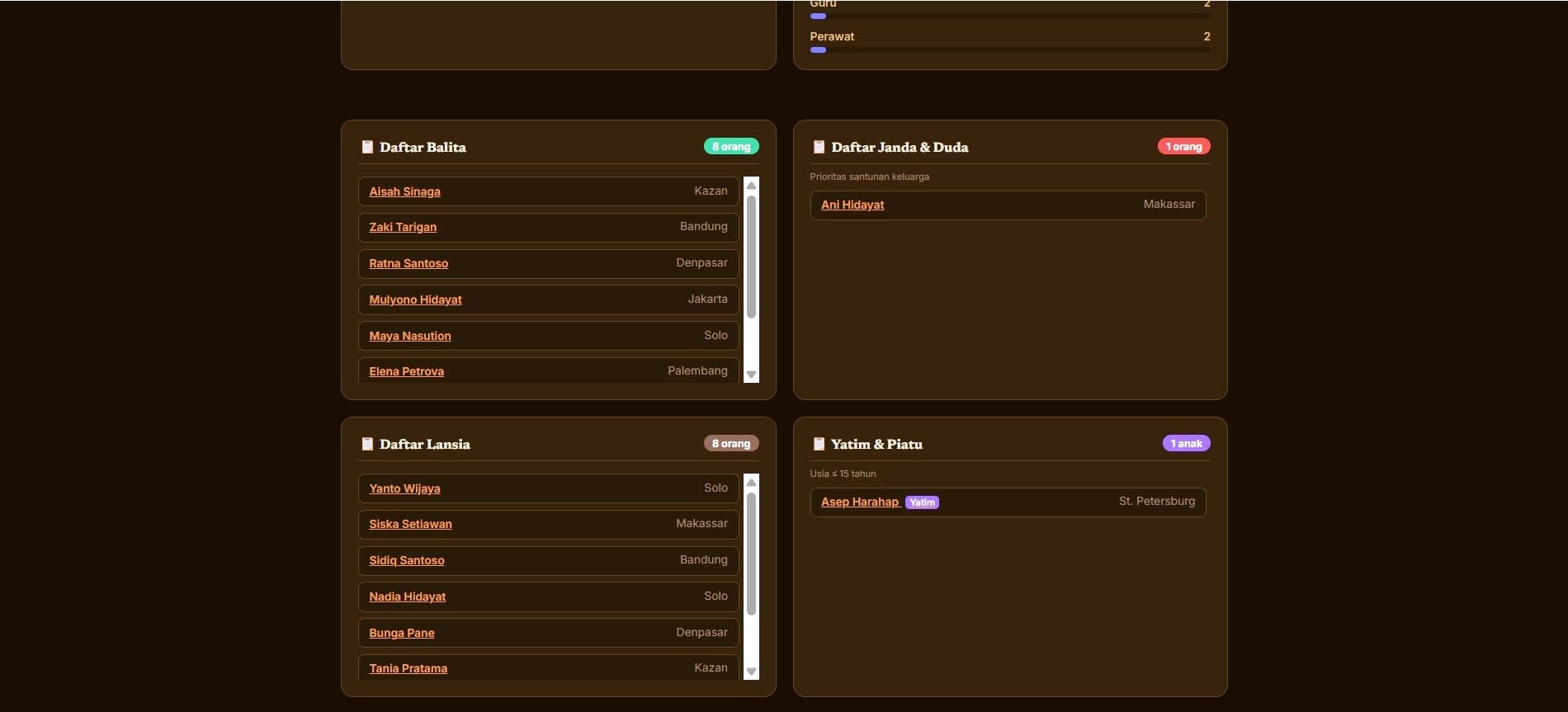Click the Yatim & Piatu clipboard icon
The image size is (1568, 712).
(x=819, y=444)
